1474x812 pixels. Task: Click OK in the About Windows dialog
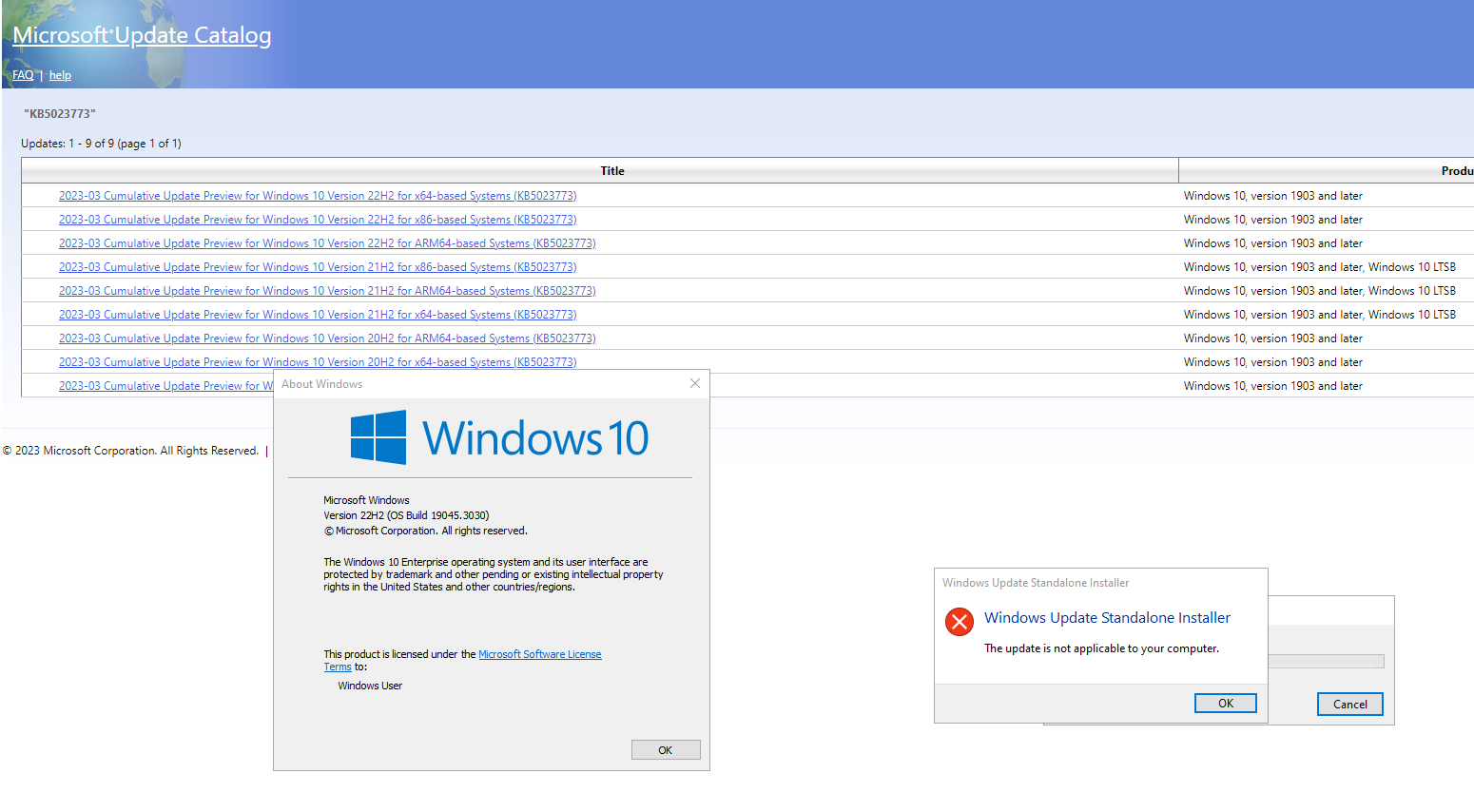(666, 749)
